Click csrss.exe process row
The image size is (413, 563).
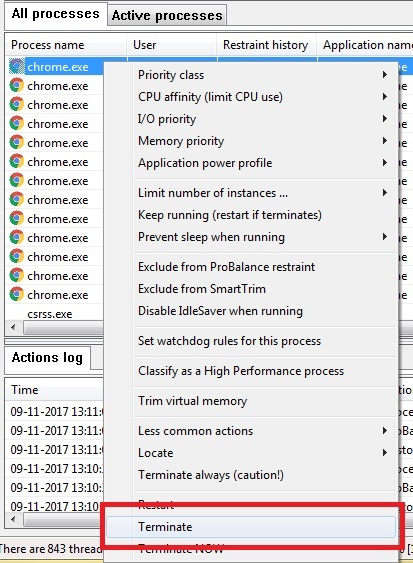[x=54, y=314]
